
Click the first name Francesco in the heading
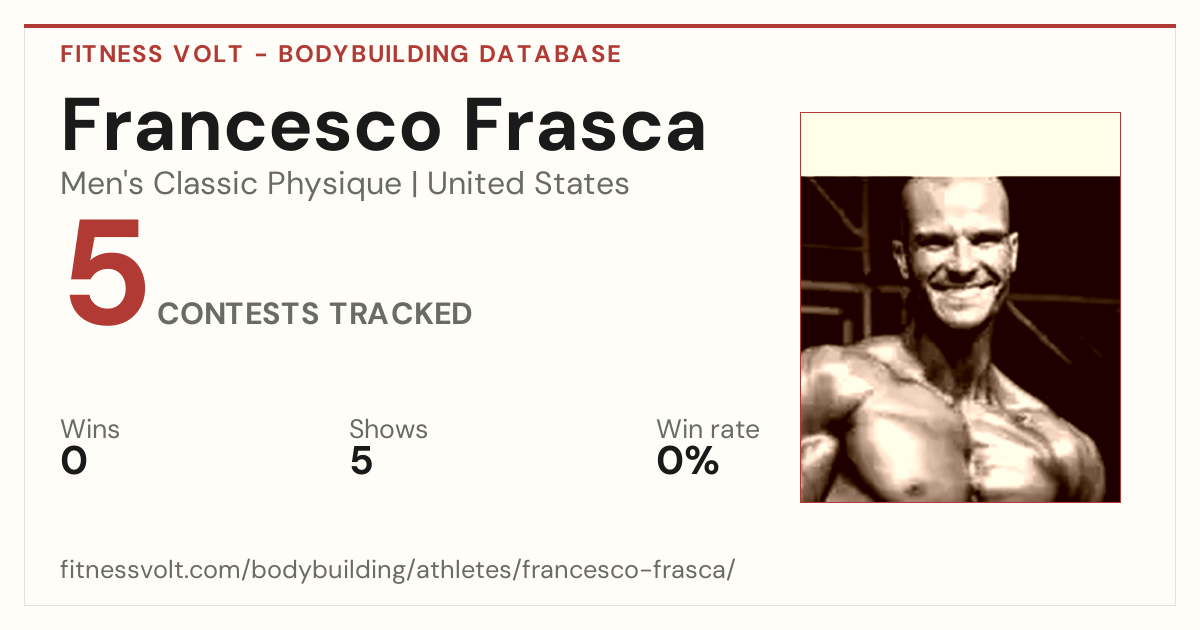pyautogui.click(x=251, y=125)
